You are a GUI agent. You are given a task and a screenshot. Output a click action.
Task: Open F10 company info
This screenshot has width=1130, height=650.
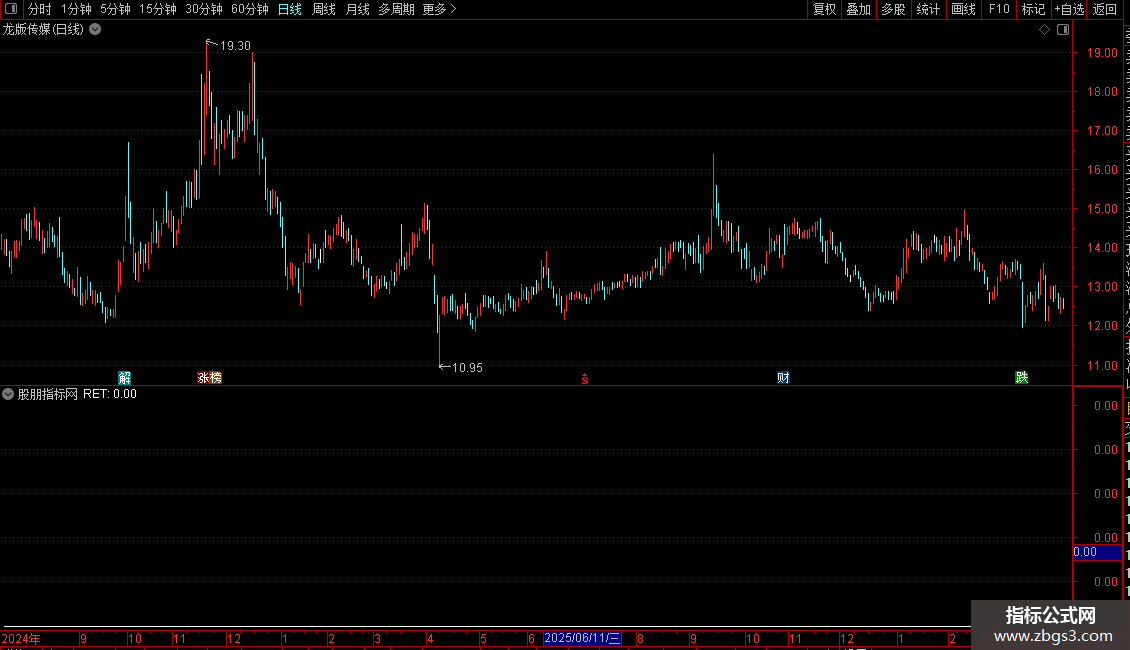pyautogui.click(x=999, y=9)
